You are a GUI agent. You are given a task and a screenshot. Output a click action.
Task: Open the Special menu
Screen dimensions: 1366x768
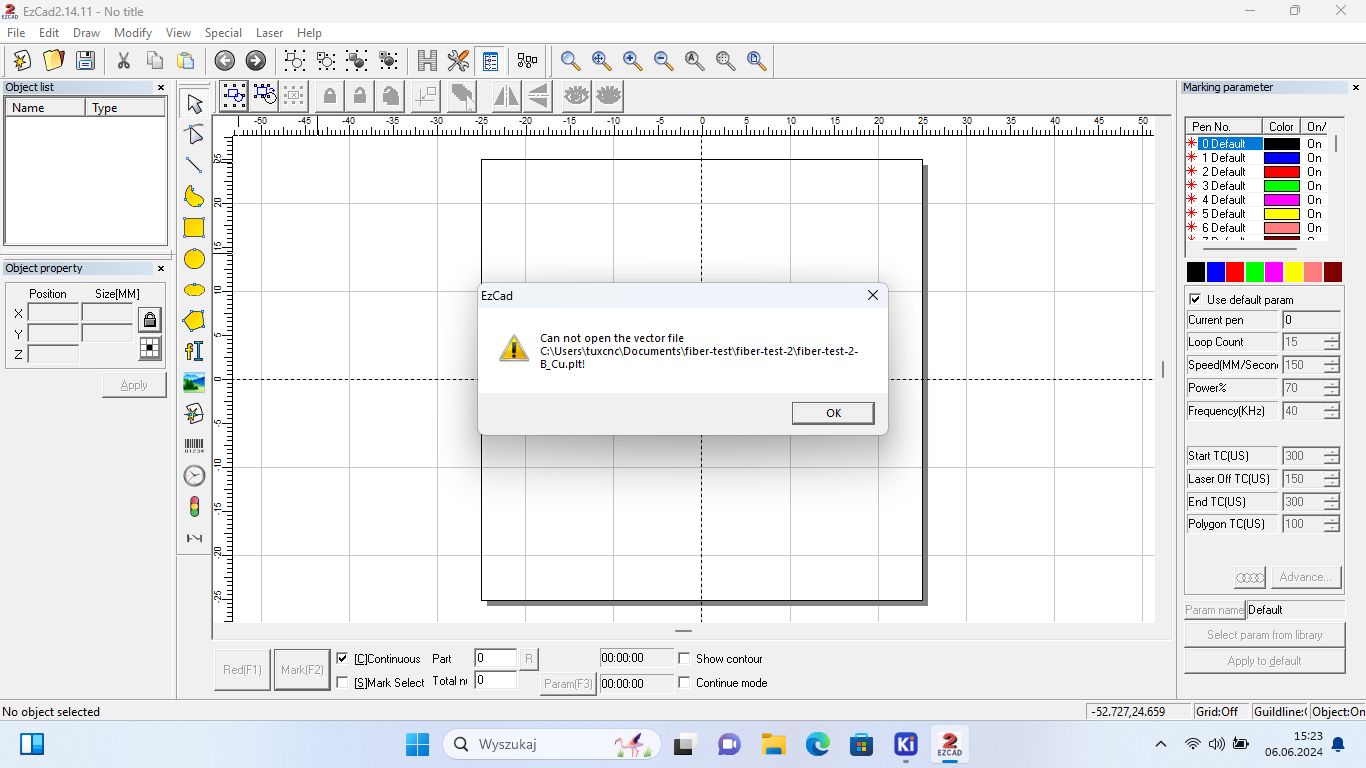click(223, 33)
